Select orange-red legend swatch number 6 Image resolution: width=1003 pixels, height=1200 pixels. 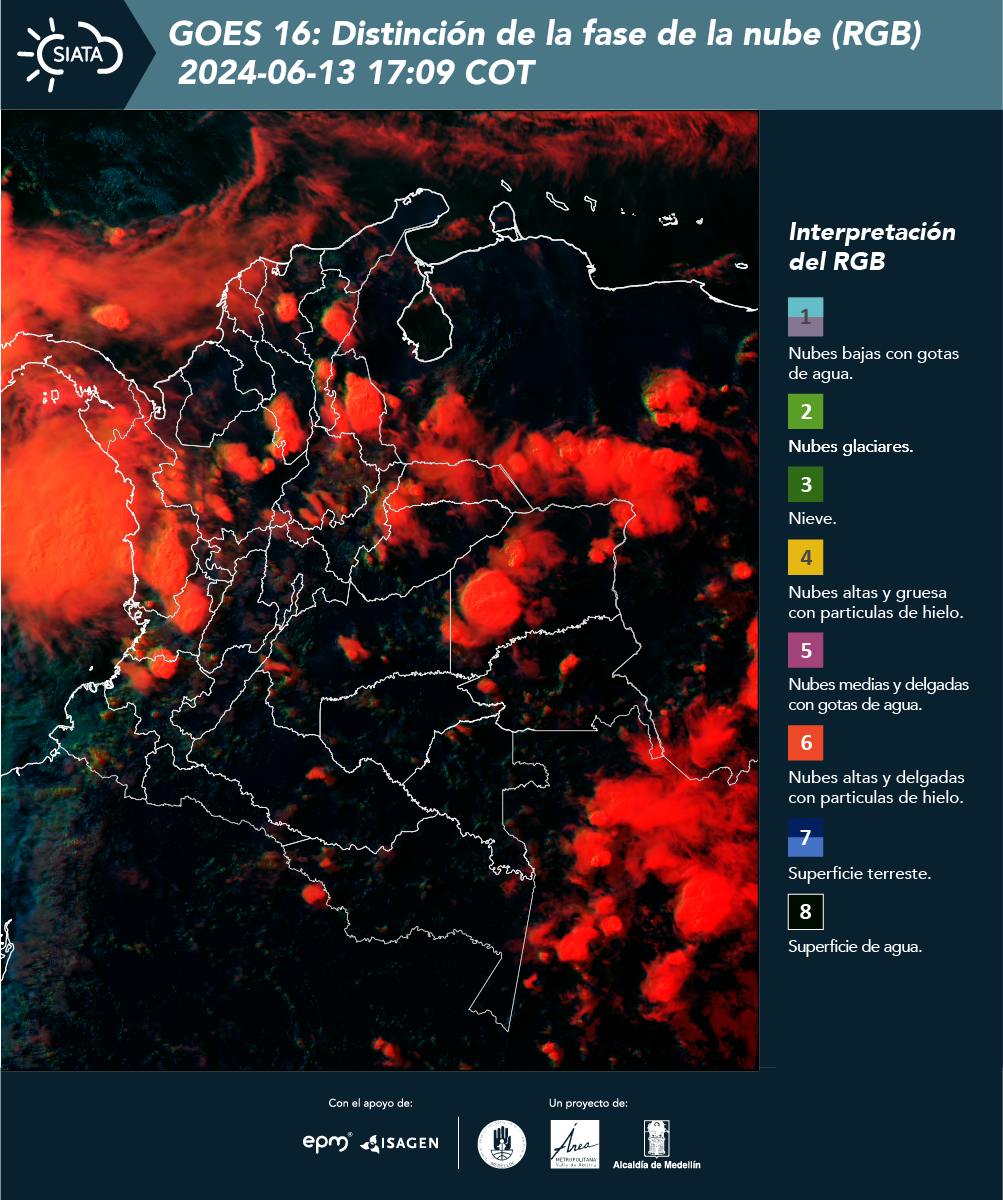pos(805,743)
